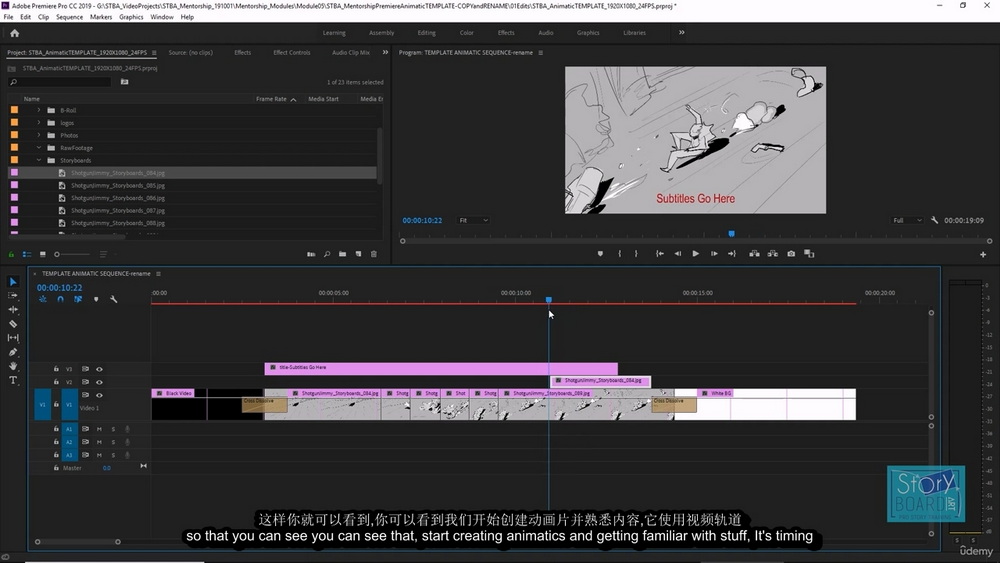
Task: Select the Track Select Forward tool
Action: [x=13, y=296]
